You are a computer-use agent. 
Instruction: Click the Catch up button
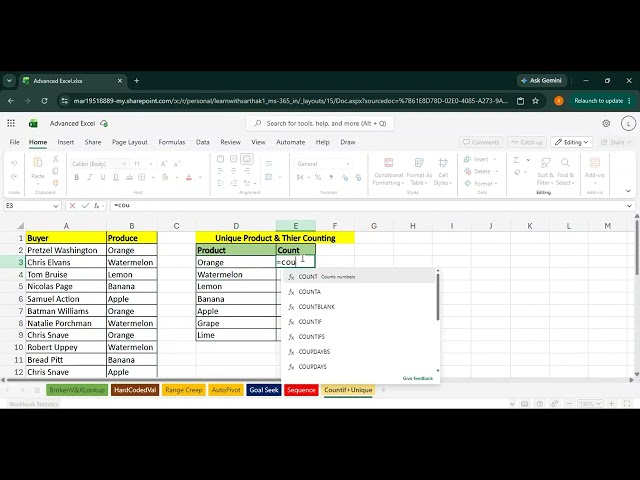(527, 142)
